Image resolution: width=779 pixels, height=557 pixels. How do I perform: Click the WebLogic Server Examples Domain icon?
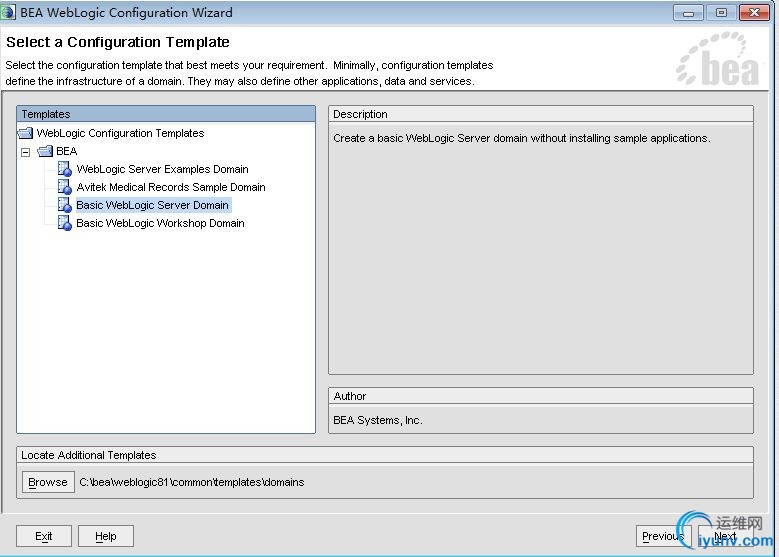click(x=65, y=169)
